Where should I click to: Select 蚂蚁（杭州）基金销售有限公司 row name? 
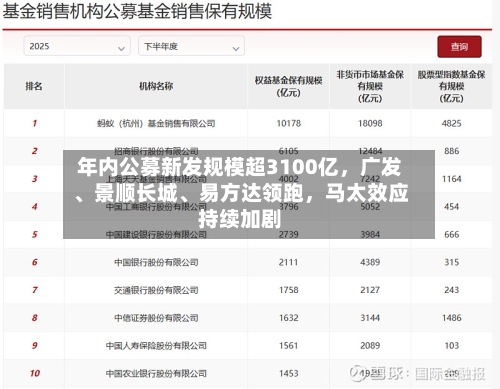(156, 124)
